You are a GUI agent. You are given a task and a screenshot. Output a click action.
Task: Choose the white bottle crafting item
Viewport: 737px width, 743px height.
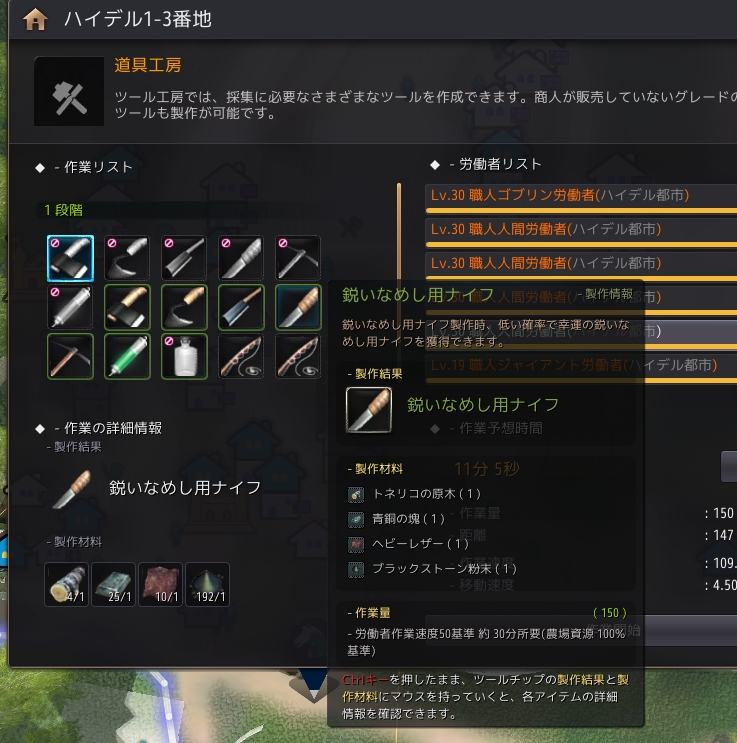[184, 356]
